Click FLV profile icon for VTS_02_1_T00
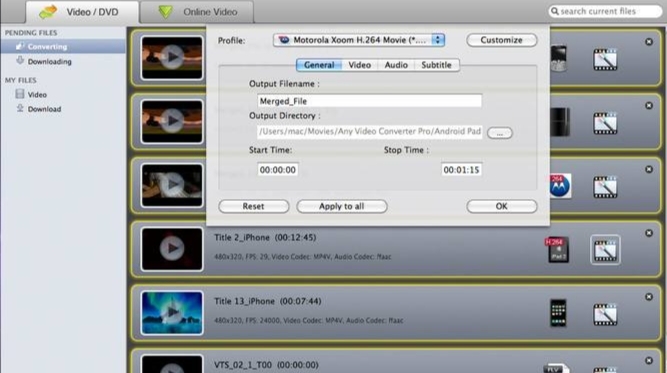Viewport: 667px width, 373px height. (x=556, y=368)
